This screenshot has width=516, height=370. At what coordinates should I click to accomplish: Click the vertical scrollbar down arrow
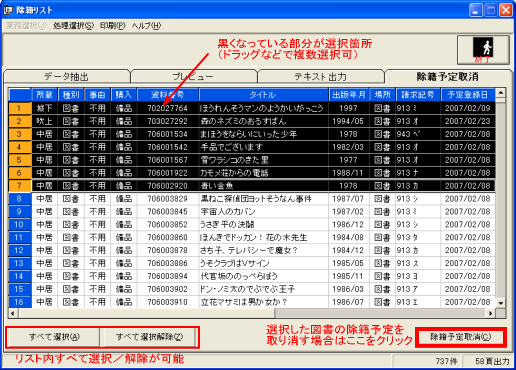(501, 303)
